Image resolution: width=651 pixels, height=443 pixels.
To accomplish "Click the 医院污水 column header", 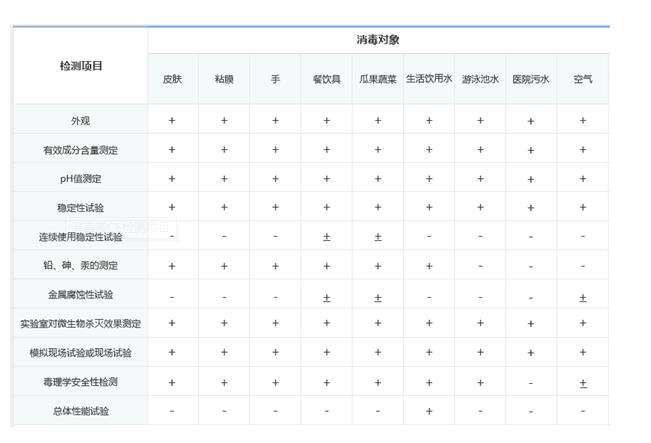I will pos(531,79).
